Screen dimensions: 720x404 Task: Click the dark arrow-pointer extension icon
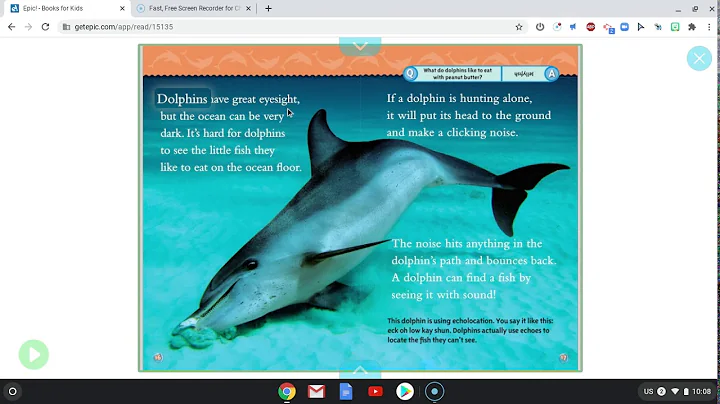click(x=641, y=27)
